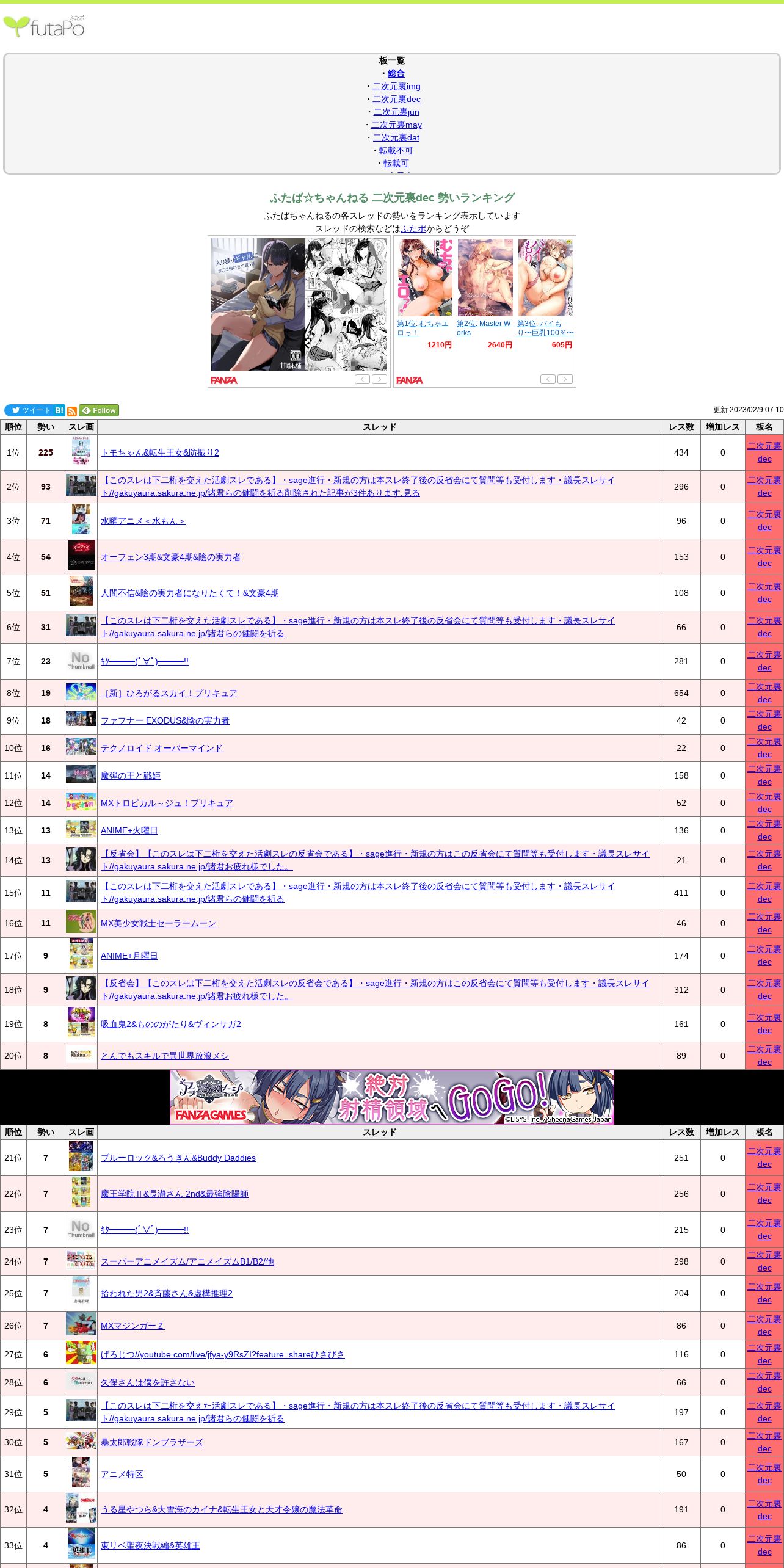Screen dimensions: 784x1568
Task: Select 転載不可 in the board list
Action: pos(396,150)
